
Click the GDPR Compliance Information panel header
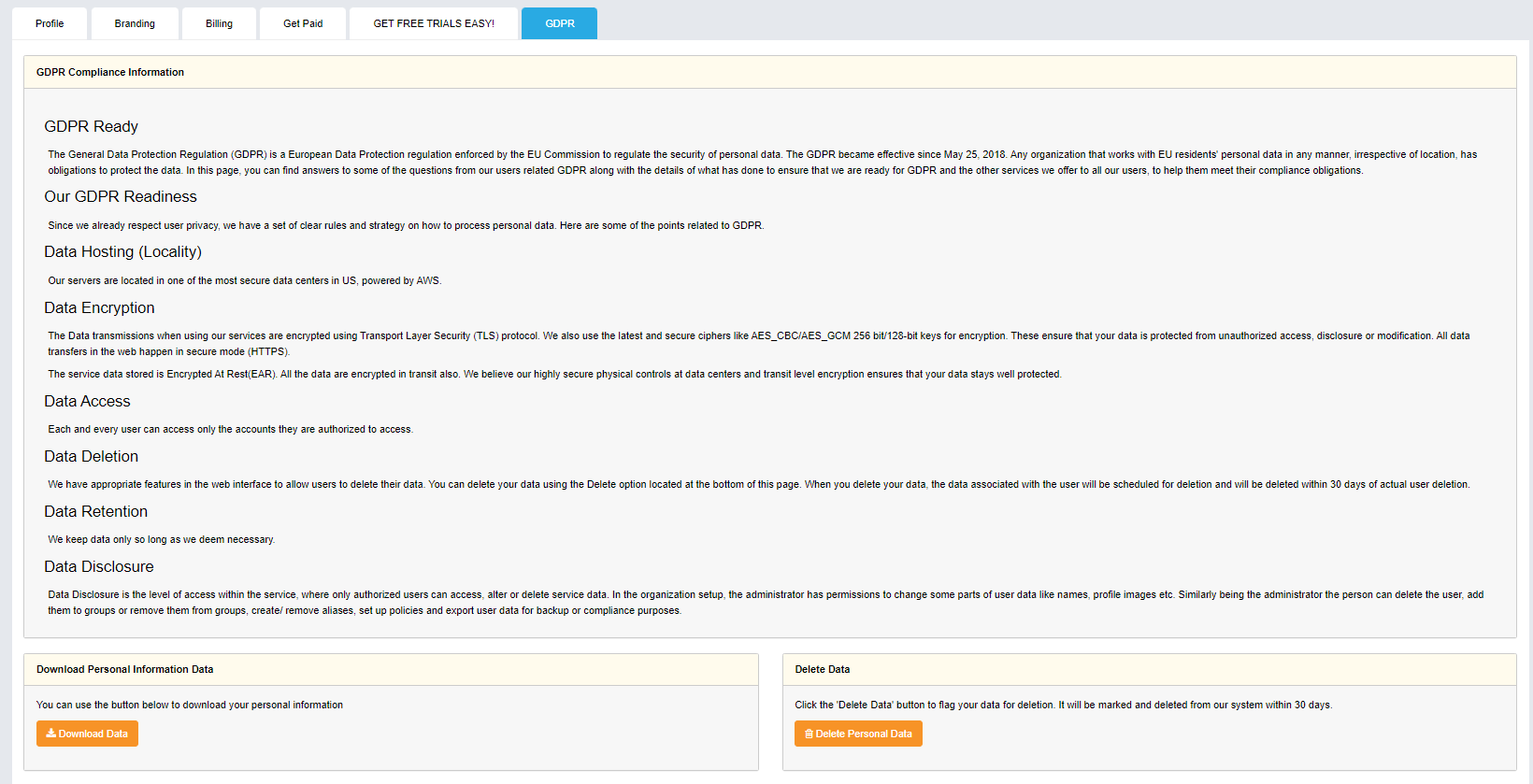coord(110,72)
